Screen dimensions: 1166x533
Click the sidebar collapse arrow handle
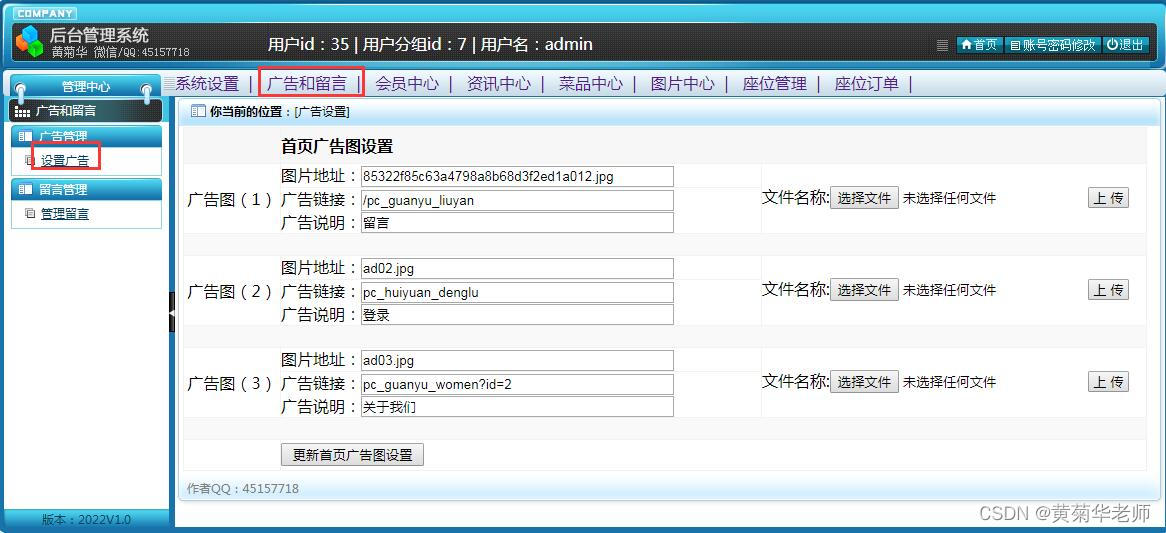pyautogui.click(x=173, y=314)
